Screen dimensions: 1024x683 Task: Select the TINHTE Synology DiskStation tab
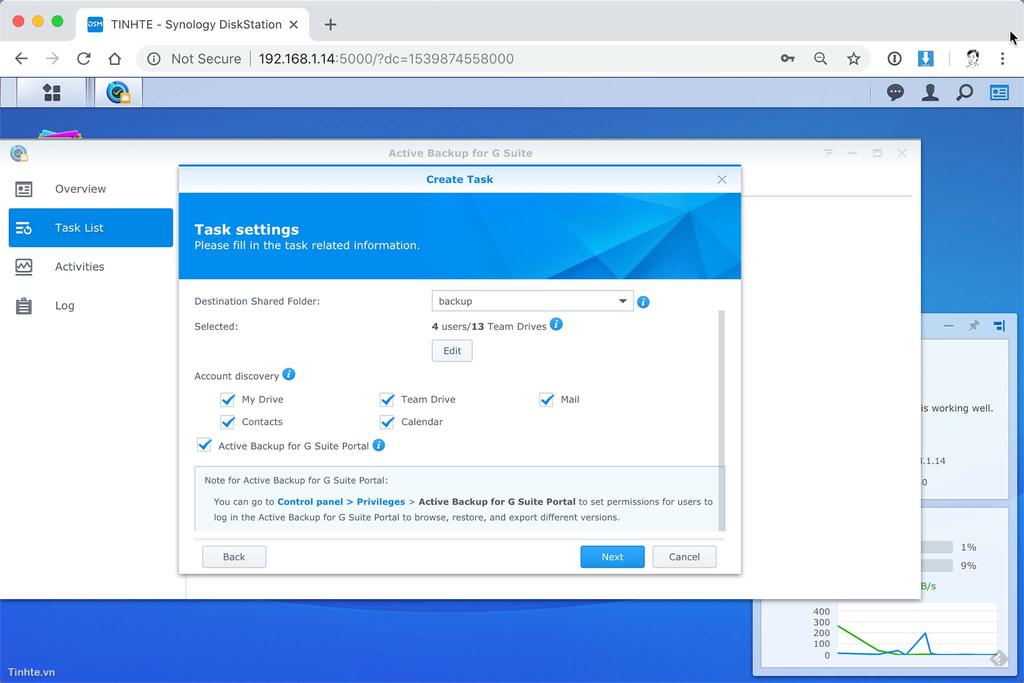[193, 25]
